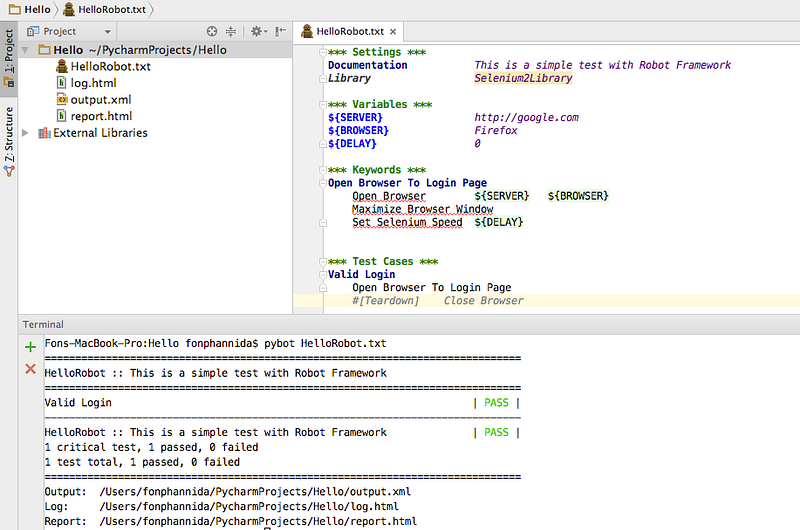Screen dimensions: 800x530
Task: Select output.xml in the project tree
Action: pos(101,99)
